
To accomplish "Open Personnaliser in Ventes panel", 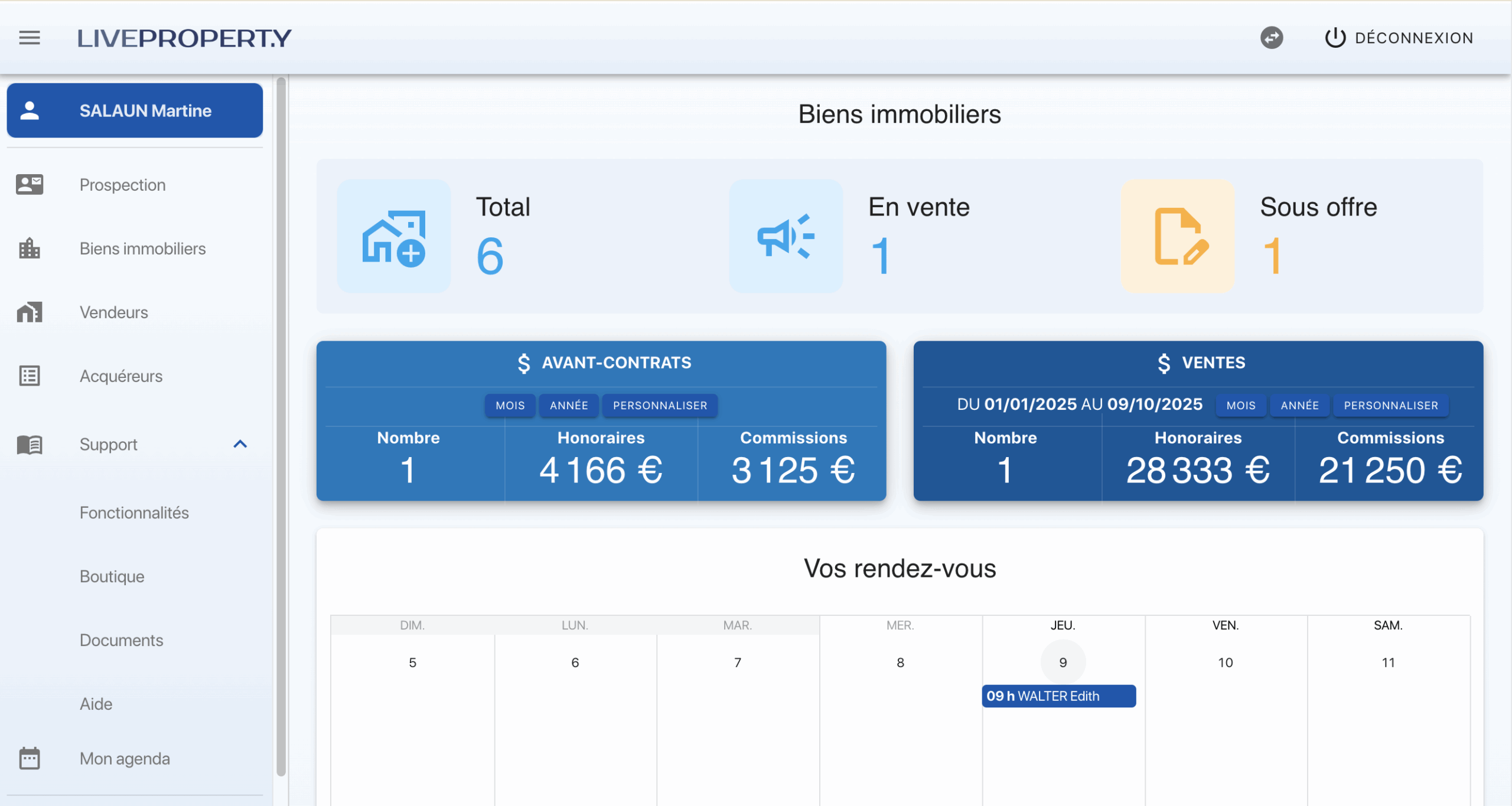I will tap(1390, 406).
